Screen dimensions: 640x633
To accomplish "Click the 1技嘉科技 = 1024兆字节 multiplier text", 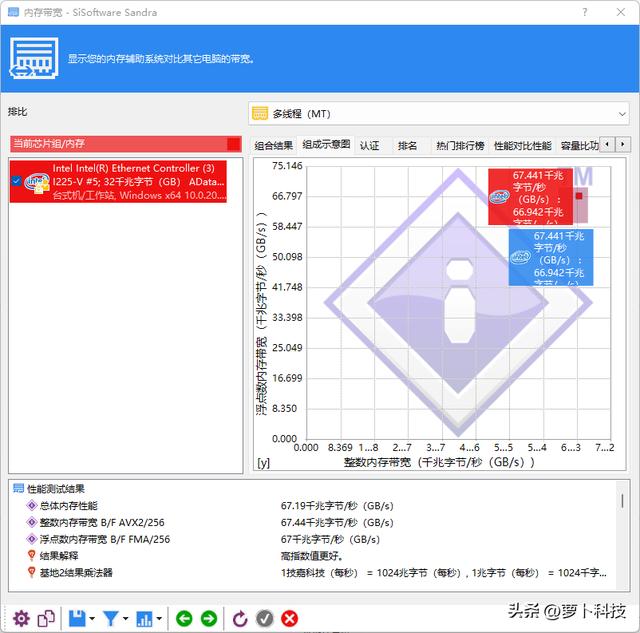I will (x=443, y=573).
